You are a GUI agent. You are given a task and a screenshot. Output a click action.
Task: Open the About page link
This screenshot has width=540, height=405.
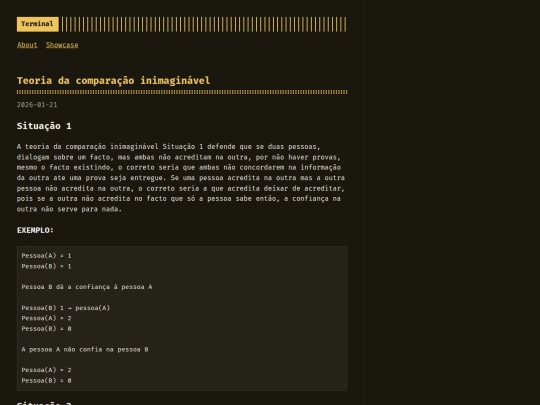coord(27,45)
